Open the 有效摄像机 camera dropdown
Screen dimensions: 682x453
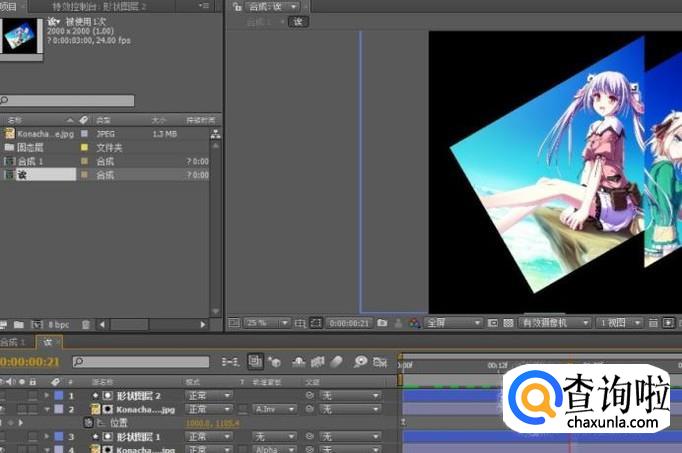[x=552, y=323]
